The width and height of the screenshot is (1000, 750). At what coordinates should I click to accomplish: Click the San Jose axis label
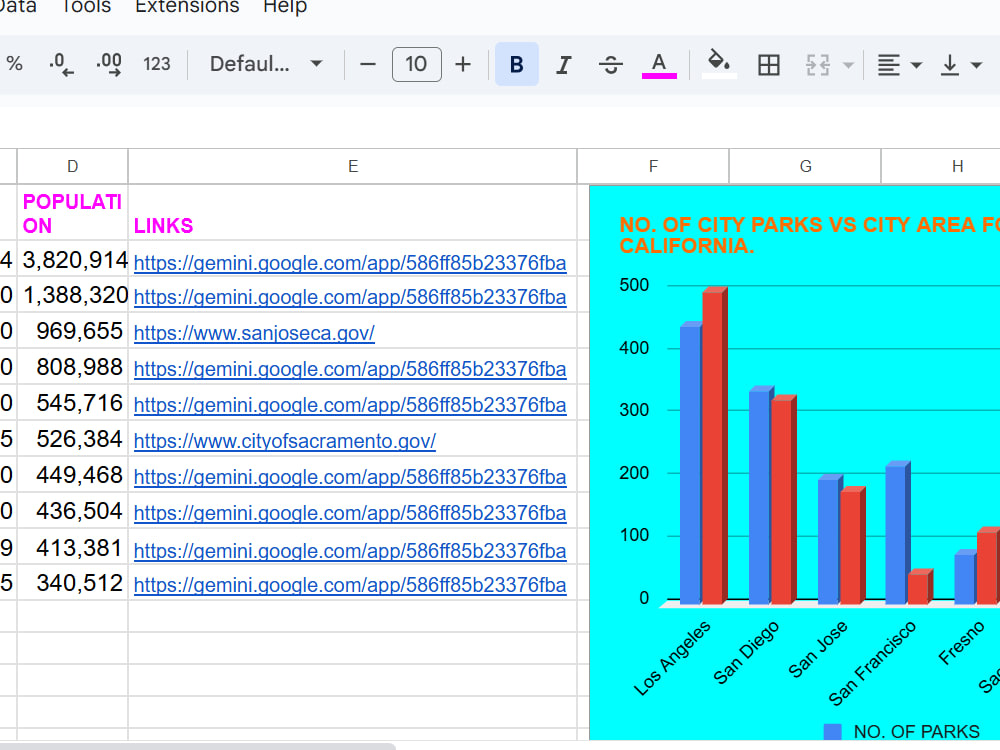[x=818, y=649]
